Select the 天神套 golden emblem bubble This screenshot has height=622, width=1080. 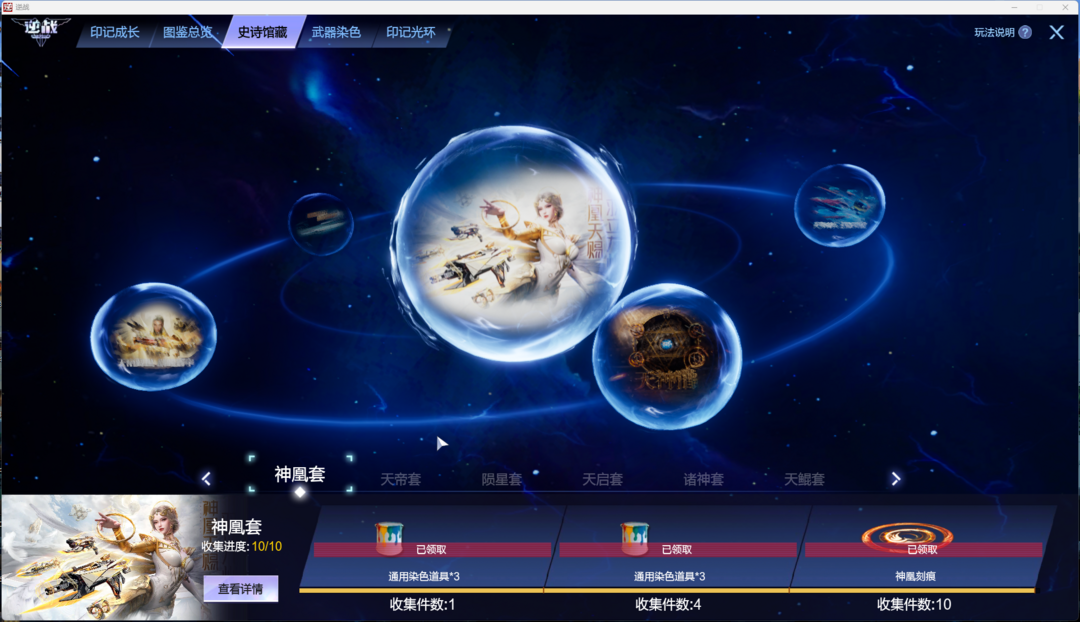coord(667,356)
